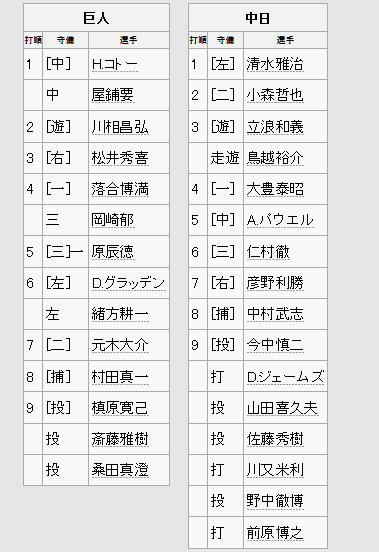Open 緒方耕一 player page
379x552 pixels.
tap(120, 314)
